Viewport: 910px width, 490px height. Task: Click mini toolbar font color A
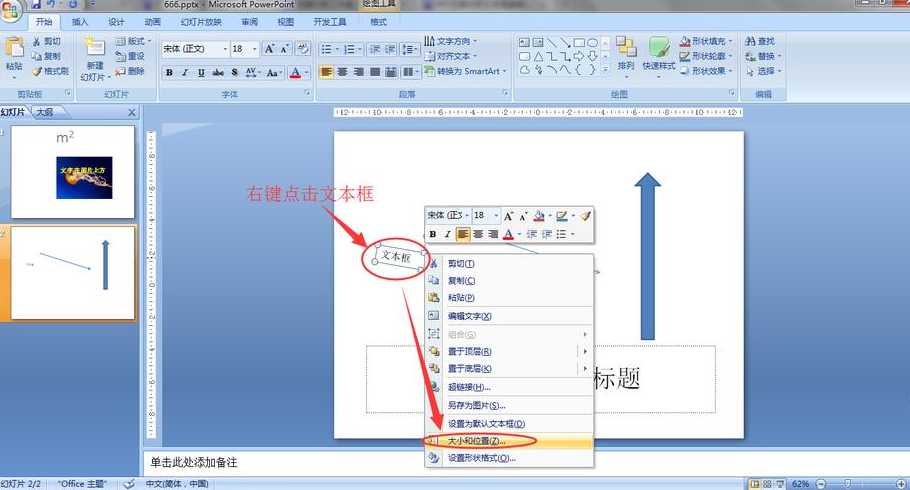pos(509,234)
